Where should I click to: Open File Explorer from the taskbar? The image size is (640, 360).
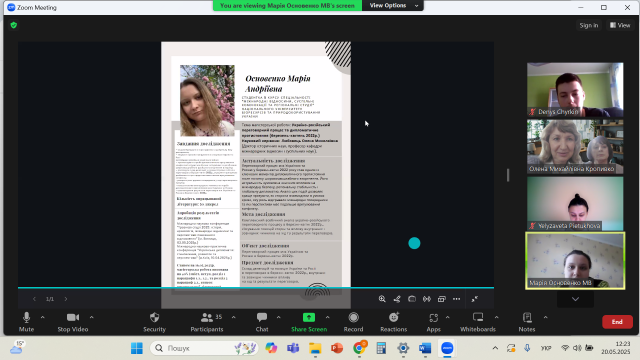click(x=315, y=348)
